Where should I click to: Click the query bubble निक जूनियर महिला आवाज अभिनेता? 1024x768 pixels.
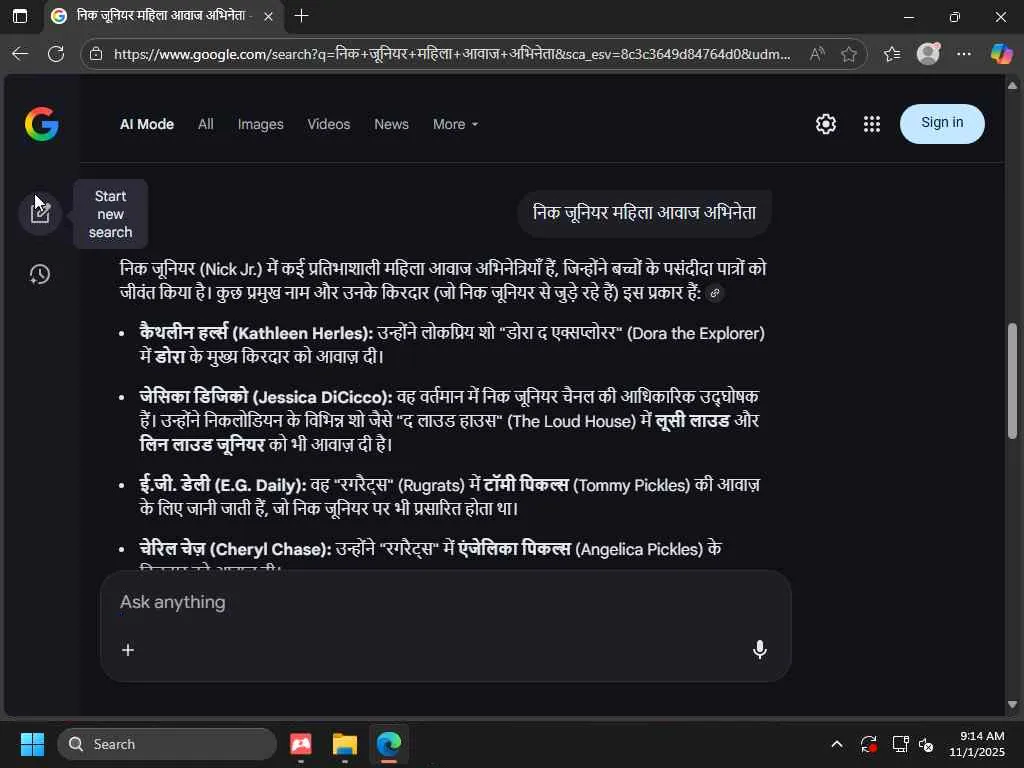[x=644, y=213]
